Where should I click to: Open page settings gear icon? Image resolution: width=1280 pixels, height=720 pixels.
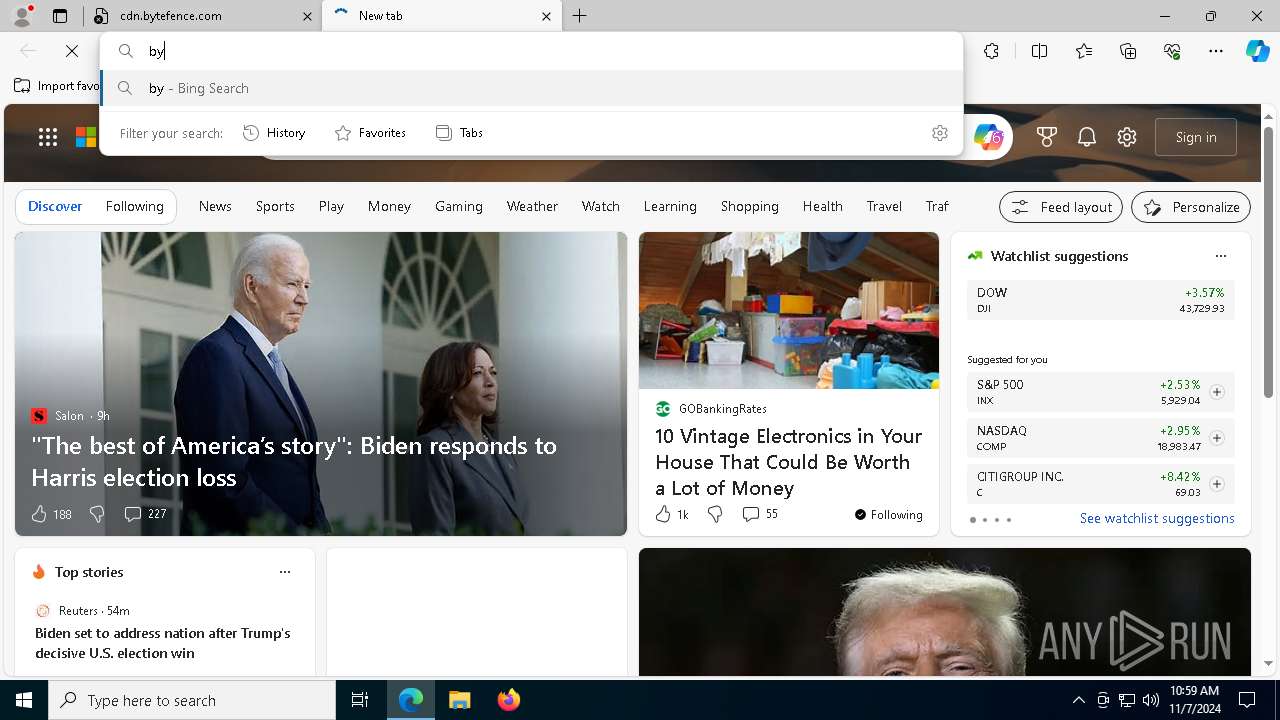[1127, 137]
